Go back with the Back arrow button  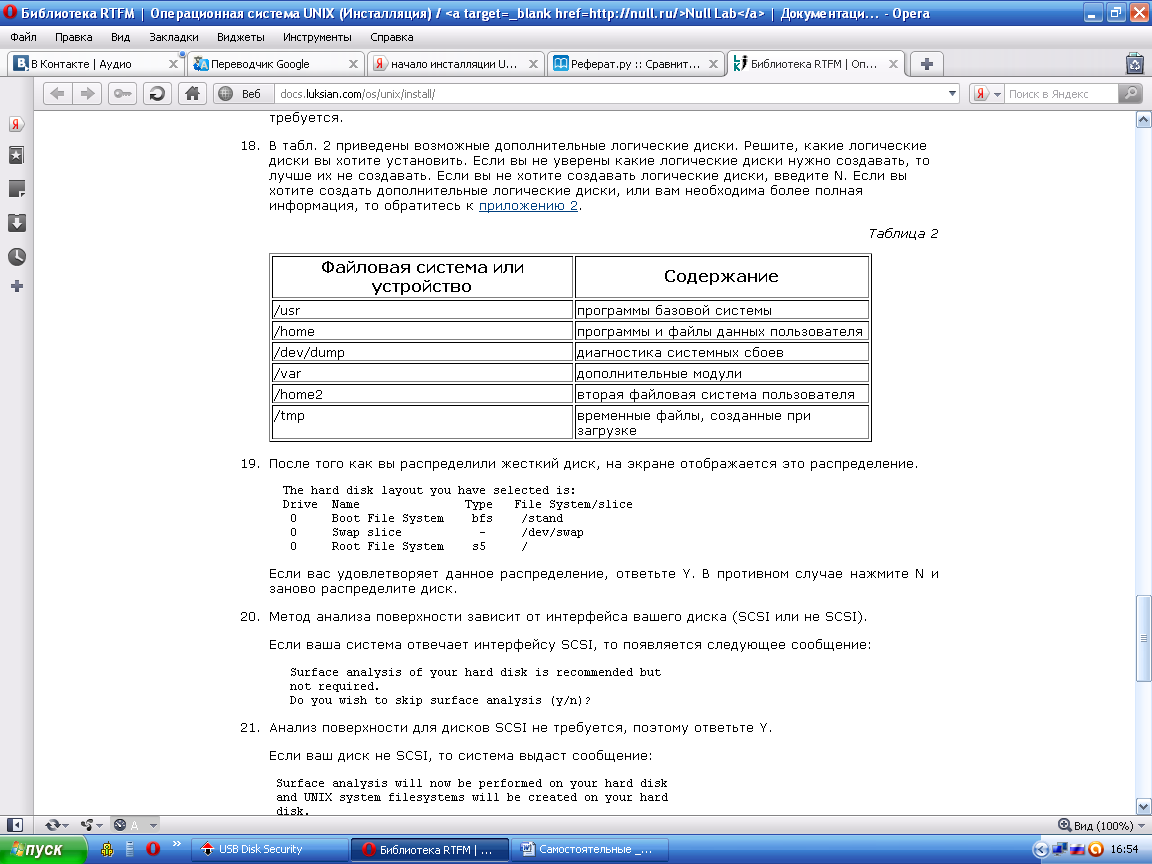pos(57,93)
